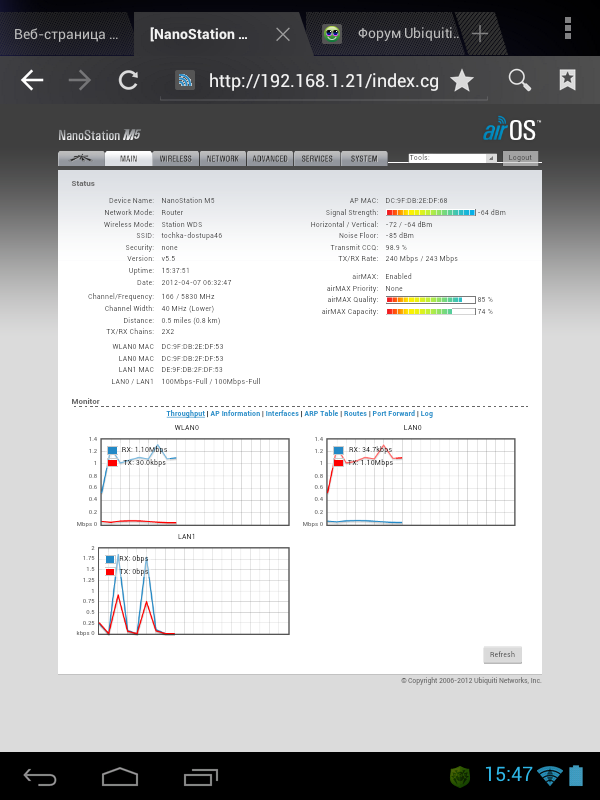
Task: Click LAN0 blue RX legend swatch
Action: [x=338, y=450]
